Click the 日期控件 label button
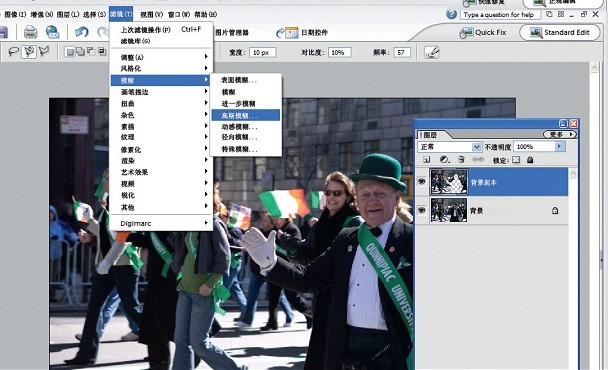 point(314,33)
